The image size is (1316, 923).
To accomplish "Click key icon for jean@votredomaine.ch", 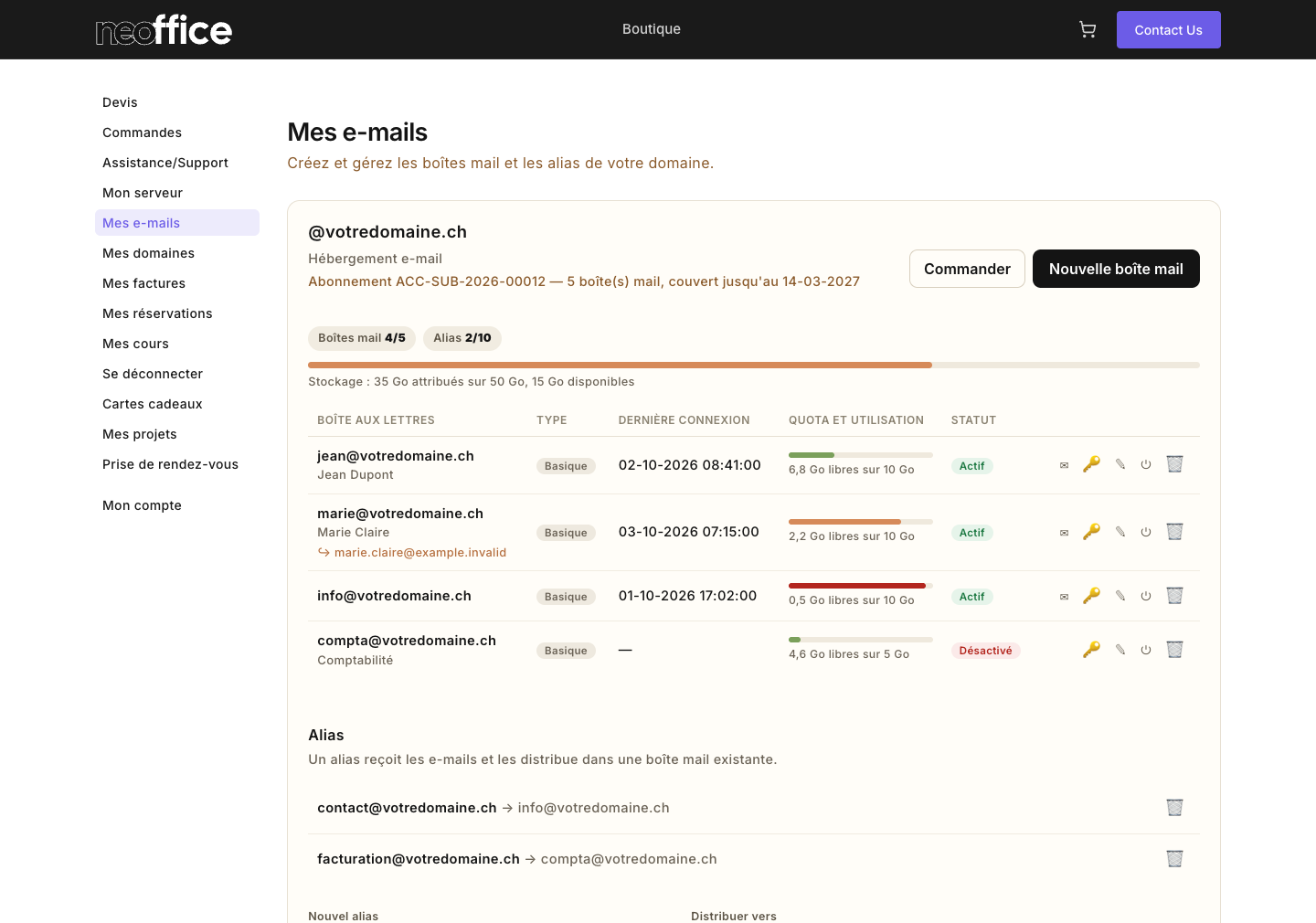I will point(1091,464).
